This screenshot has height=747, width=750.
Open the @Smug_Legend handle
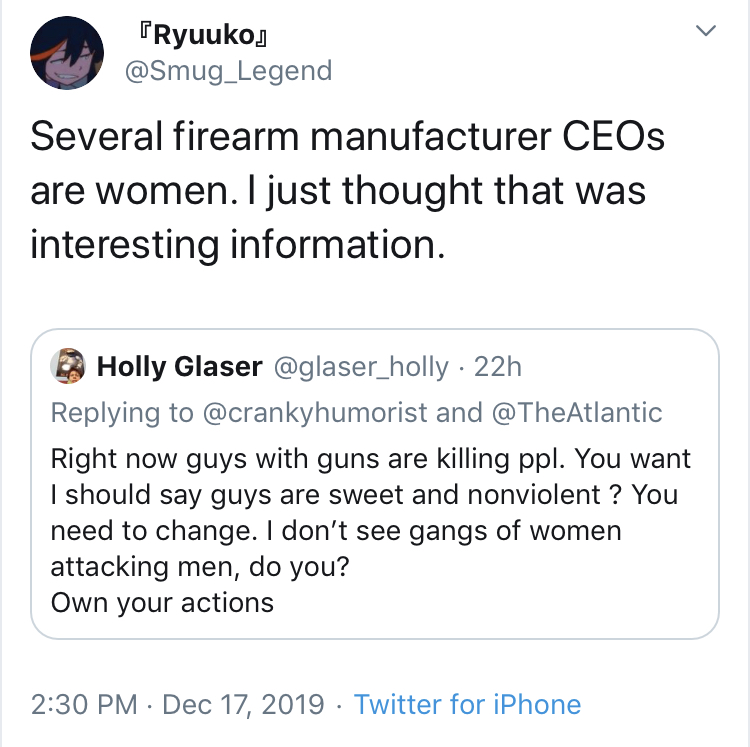pos(229,71)
